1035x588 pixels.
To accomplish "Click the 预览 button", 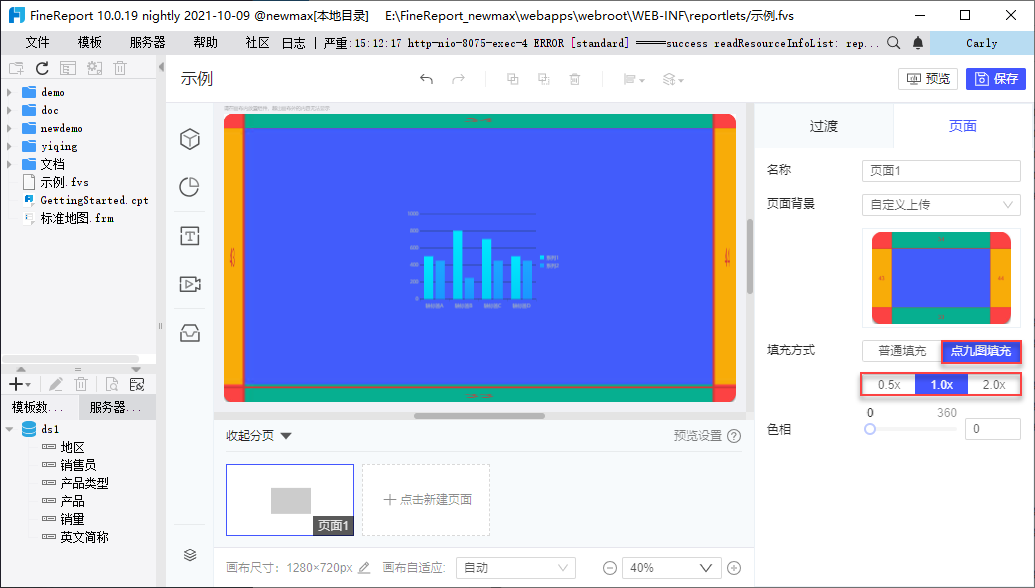I will 928,79.
